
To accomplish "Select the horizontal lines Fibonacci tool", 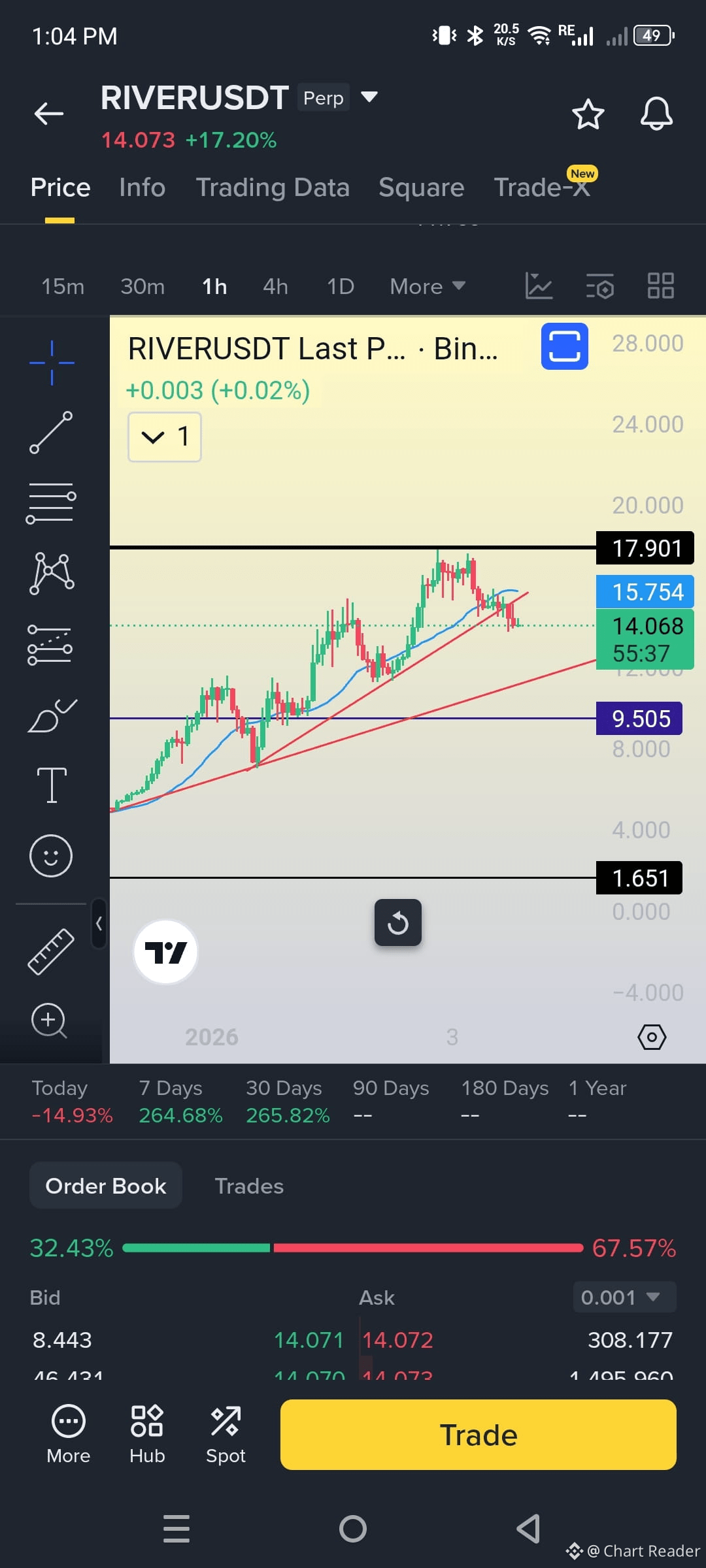I will point(51,503).
